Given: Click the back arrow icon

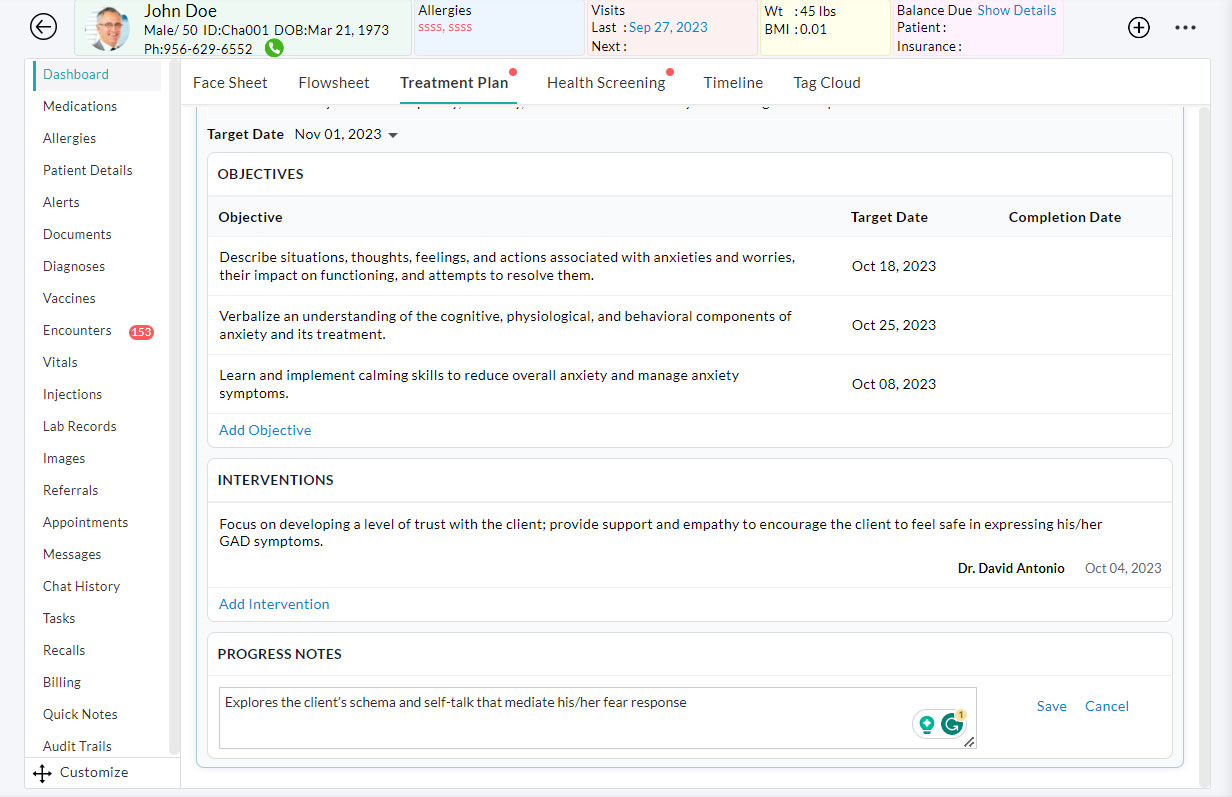Looking at the screenshot, I should tap(43, 27).
